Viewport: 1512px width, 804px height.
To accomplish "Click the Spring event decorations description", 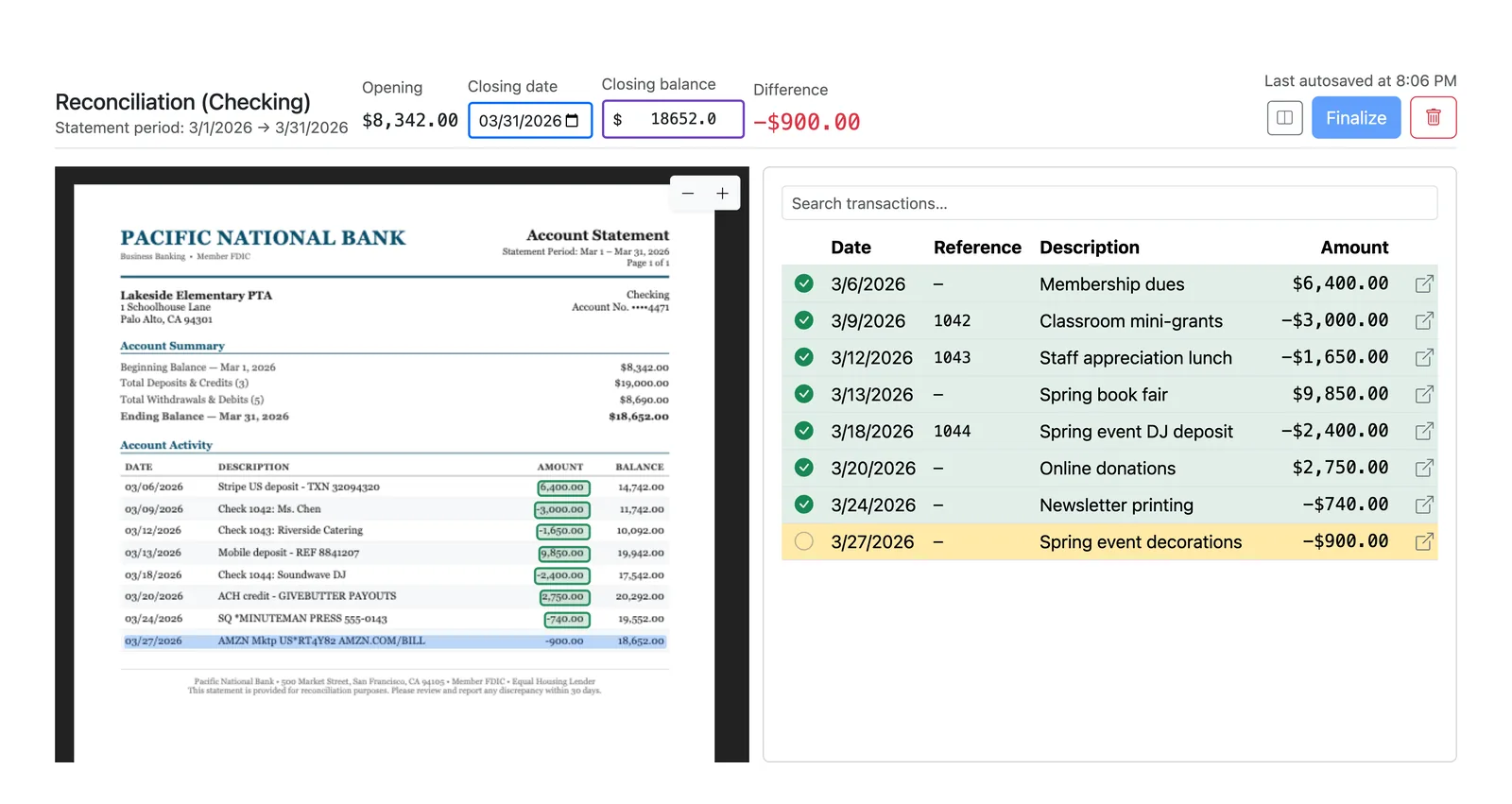I will [1141, 542].
